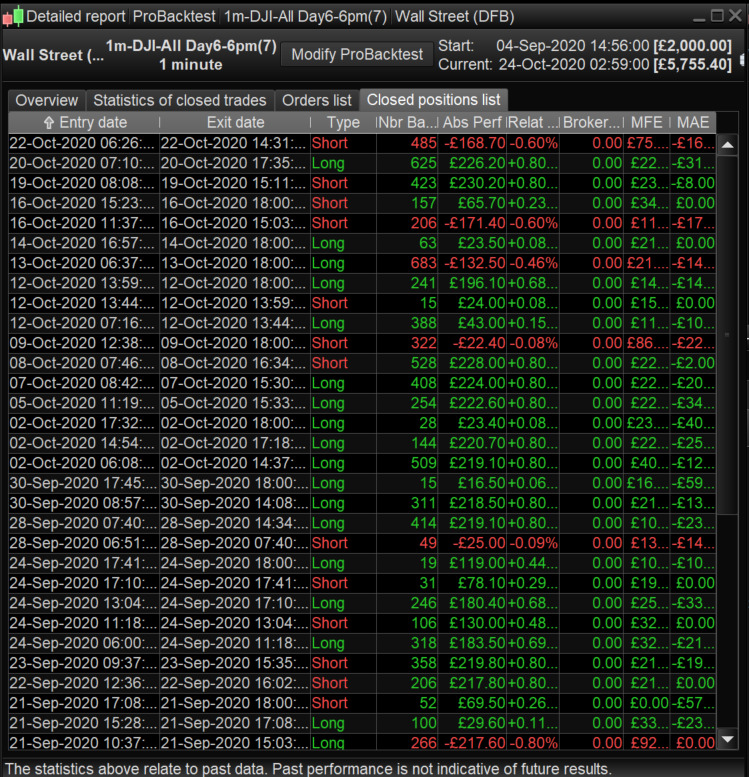Click the Start date 04-Sep-2020 14:56:00

tap(573, 46)
